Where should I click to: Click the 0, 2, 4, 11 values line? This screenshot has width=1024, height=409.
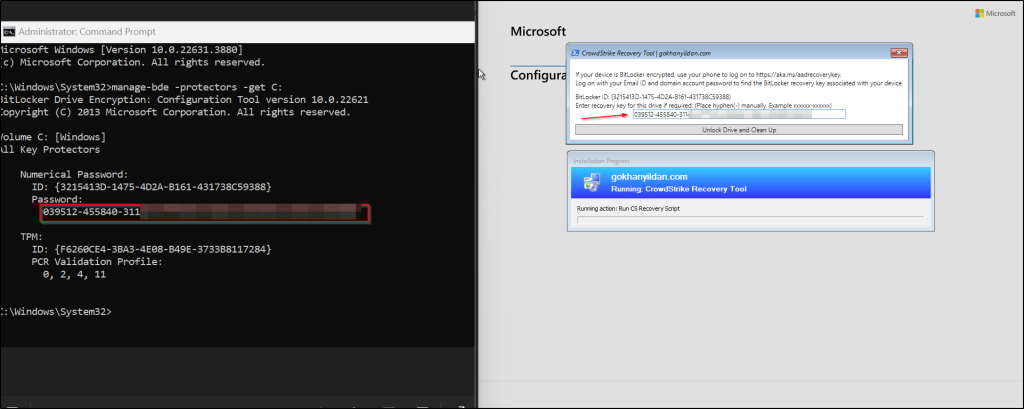(x=74, y=275)
